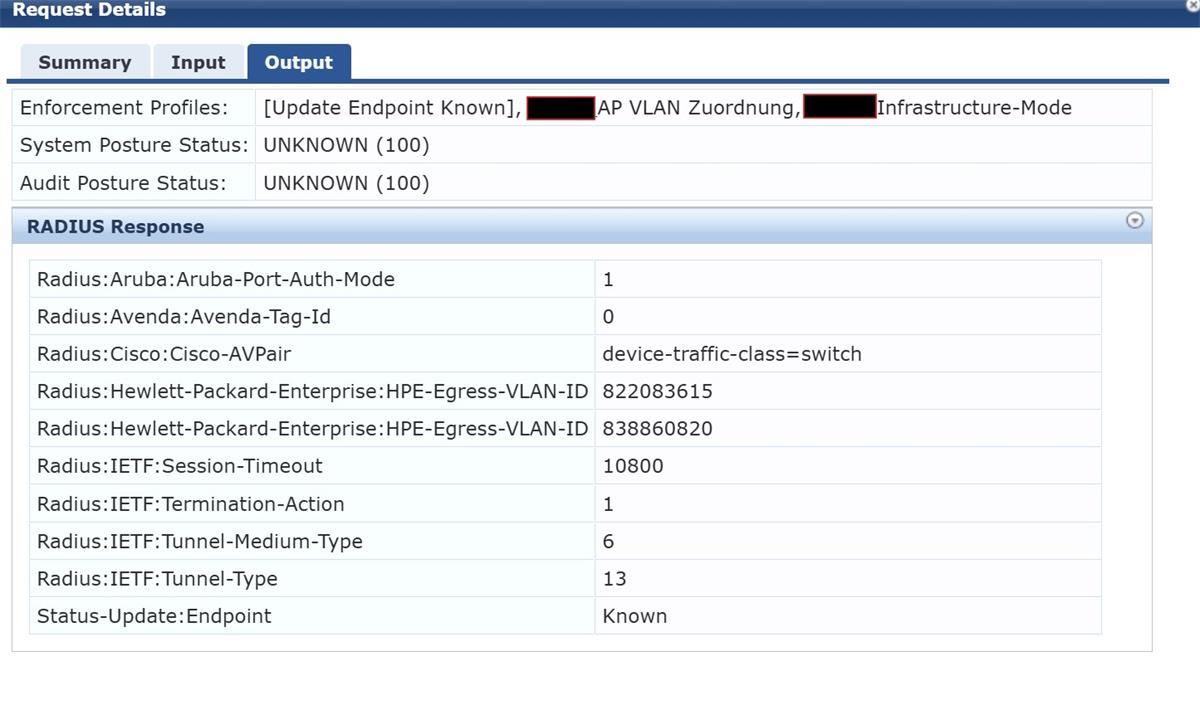Click the HPE-Egress-VLAN-ID value 822083615
Viewport: 1200px width, 705px height.
coord(657,391)
